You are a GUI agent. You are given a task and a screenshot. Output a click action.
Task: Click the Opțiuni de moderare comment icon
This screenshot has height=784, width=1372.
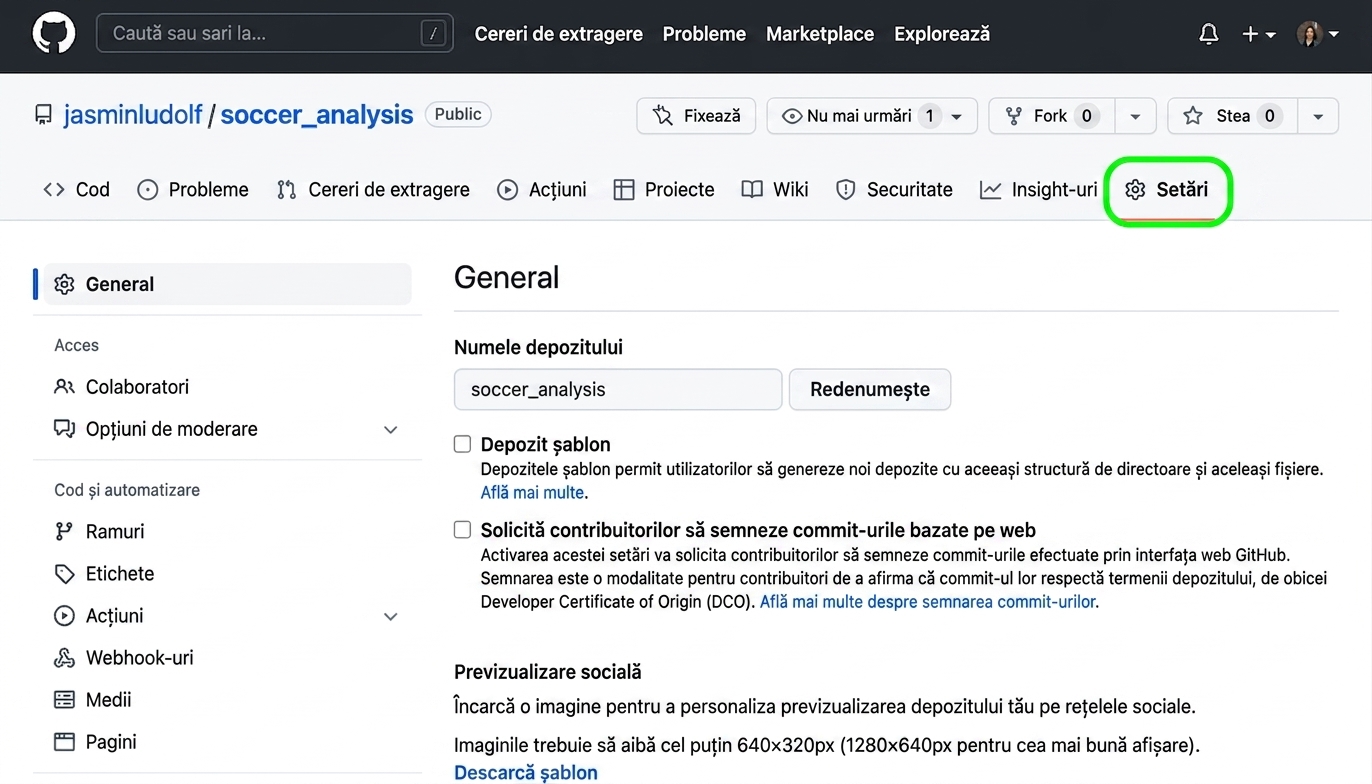pos(64,429)
